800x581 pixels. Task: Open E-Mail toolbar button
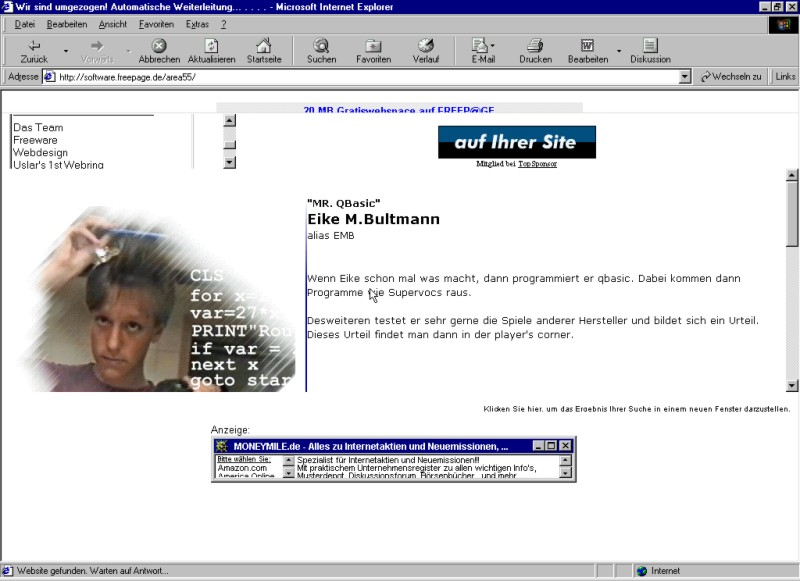(483, 51)
